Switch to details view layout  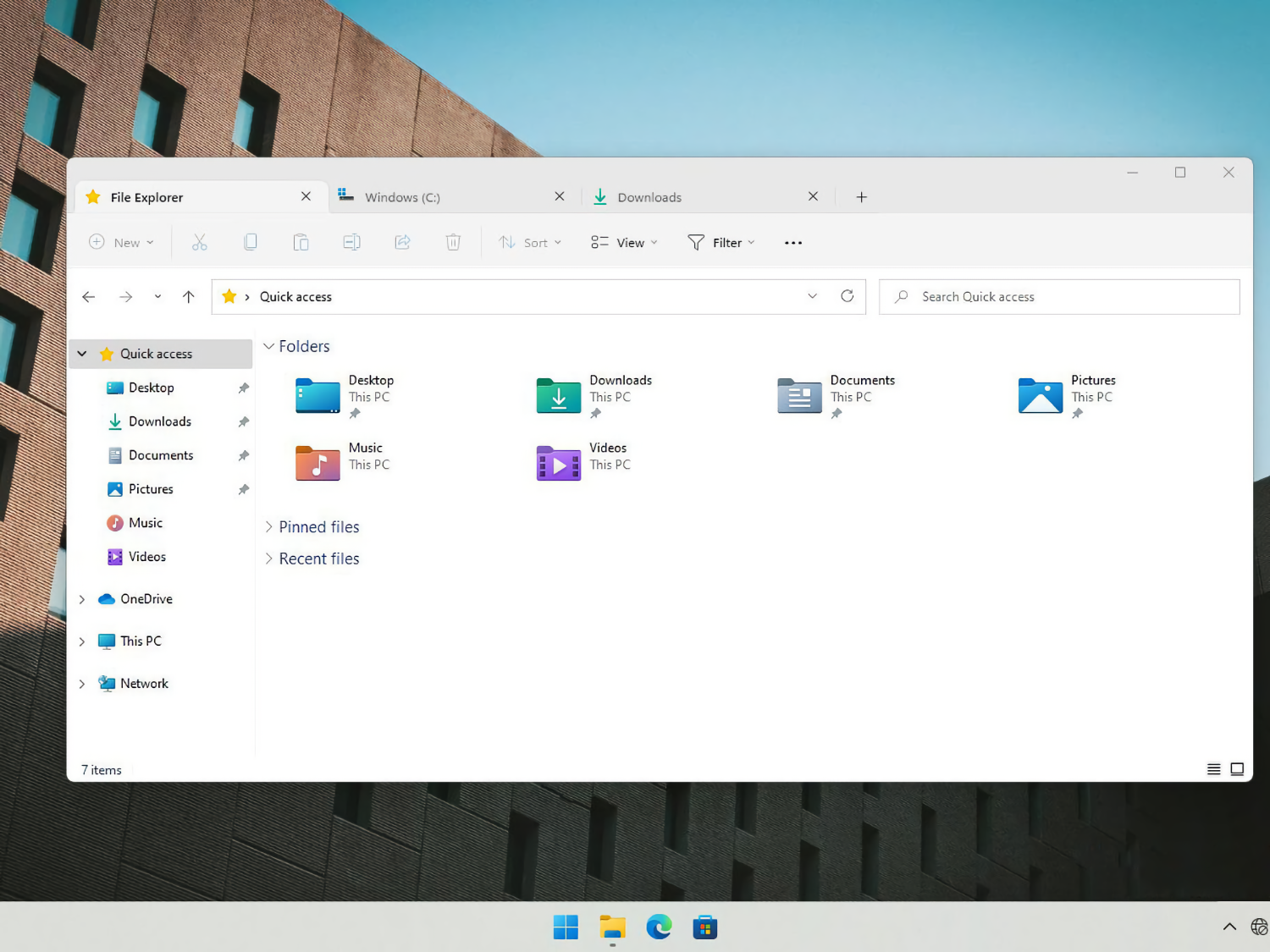point(1213,769)
